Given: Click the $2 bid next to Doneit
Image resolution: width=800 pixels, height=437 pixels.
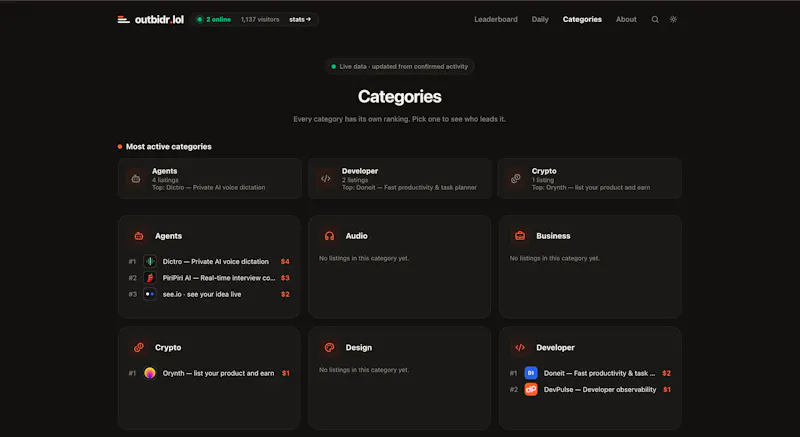Looking at the screenshot, I should tap(666, 373).
